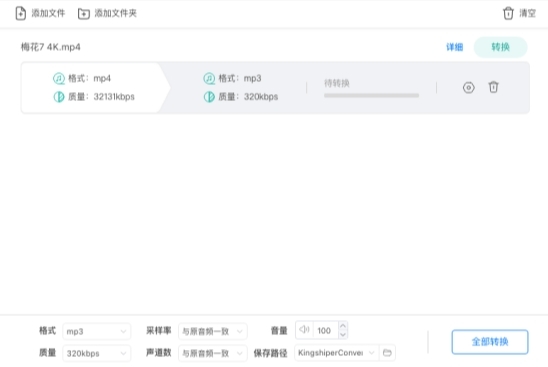
Task: Click the 添加文件夹 folder icon
Action: [84, 14]
